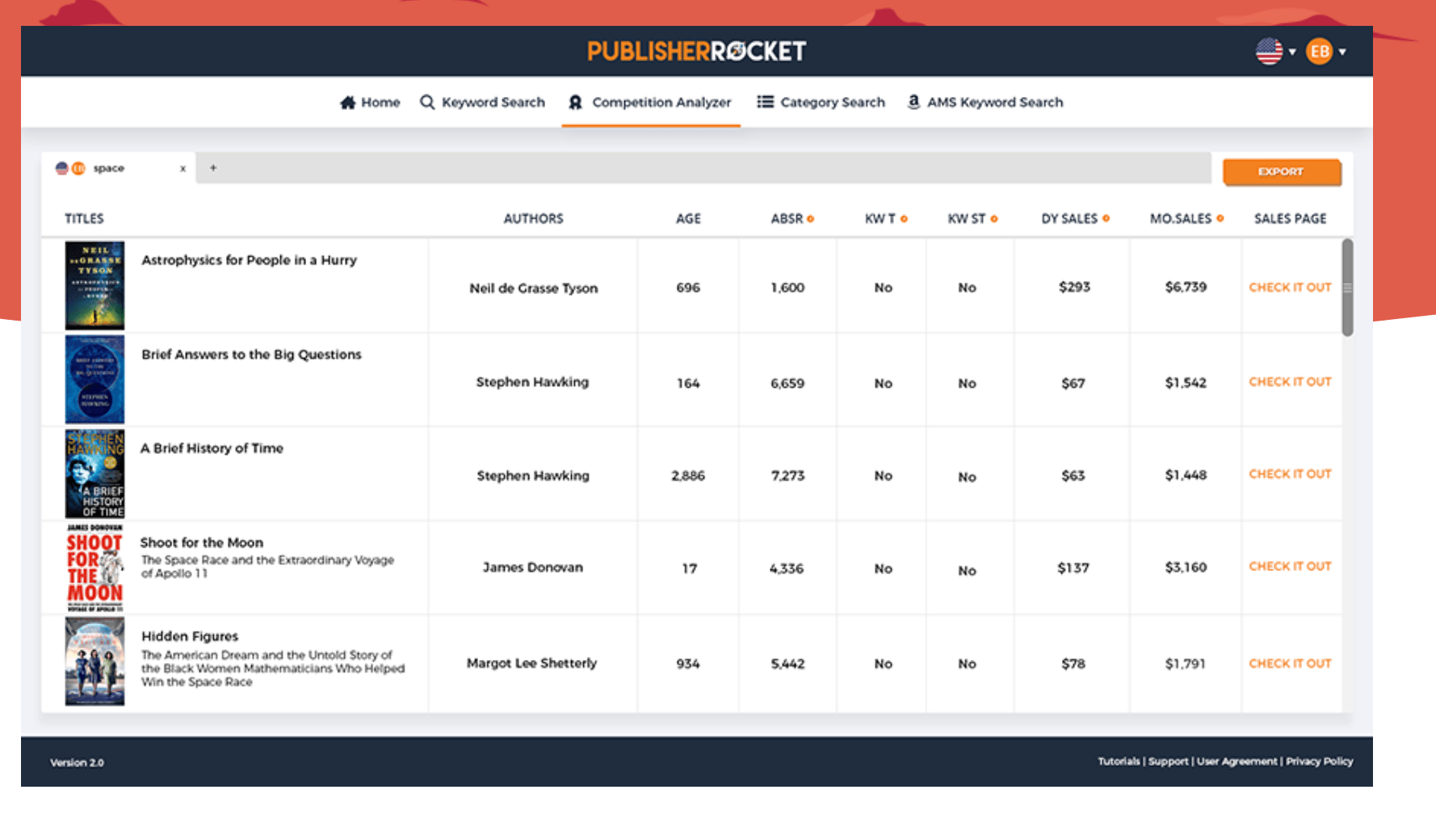Click title 'Shoot for the Moon'

click(x=201, y=543)
